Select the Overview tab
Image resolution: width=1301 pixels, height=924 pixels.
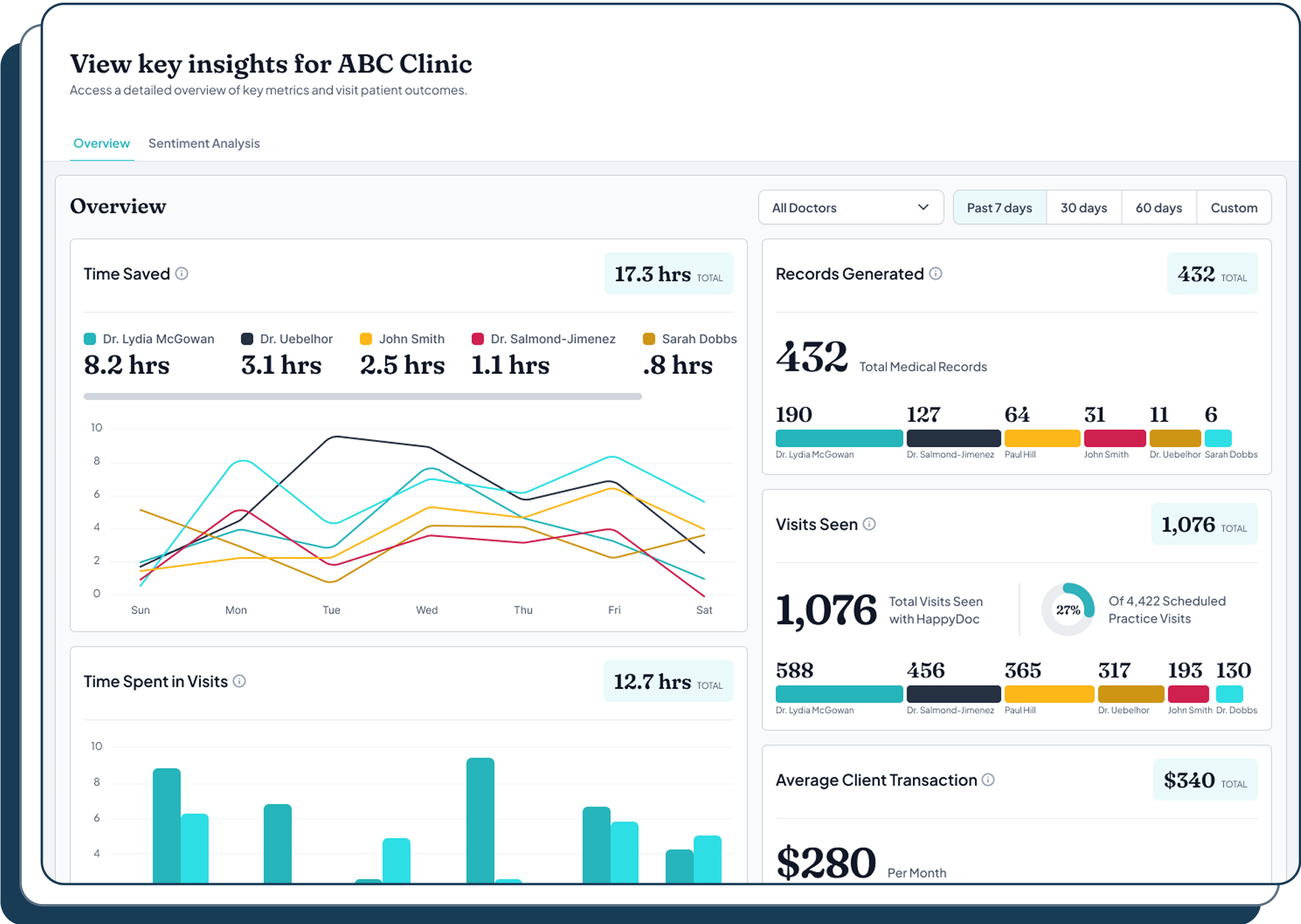pyautogui.click(x=101, y=143)
